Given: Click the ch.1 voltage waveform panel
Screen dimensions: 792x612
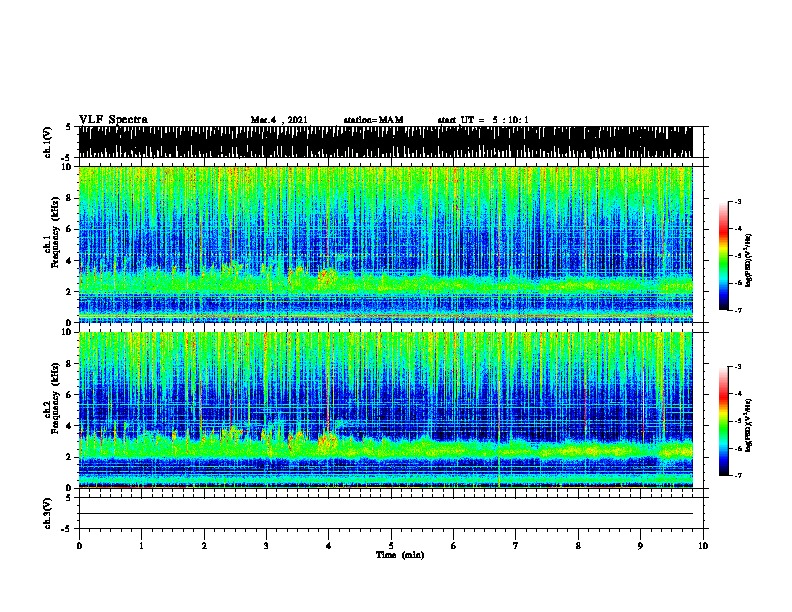Looking at the screenshot, I should click(x=386, y=142).
